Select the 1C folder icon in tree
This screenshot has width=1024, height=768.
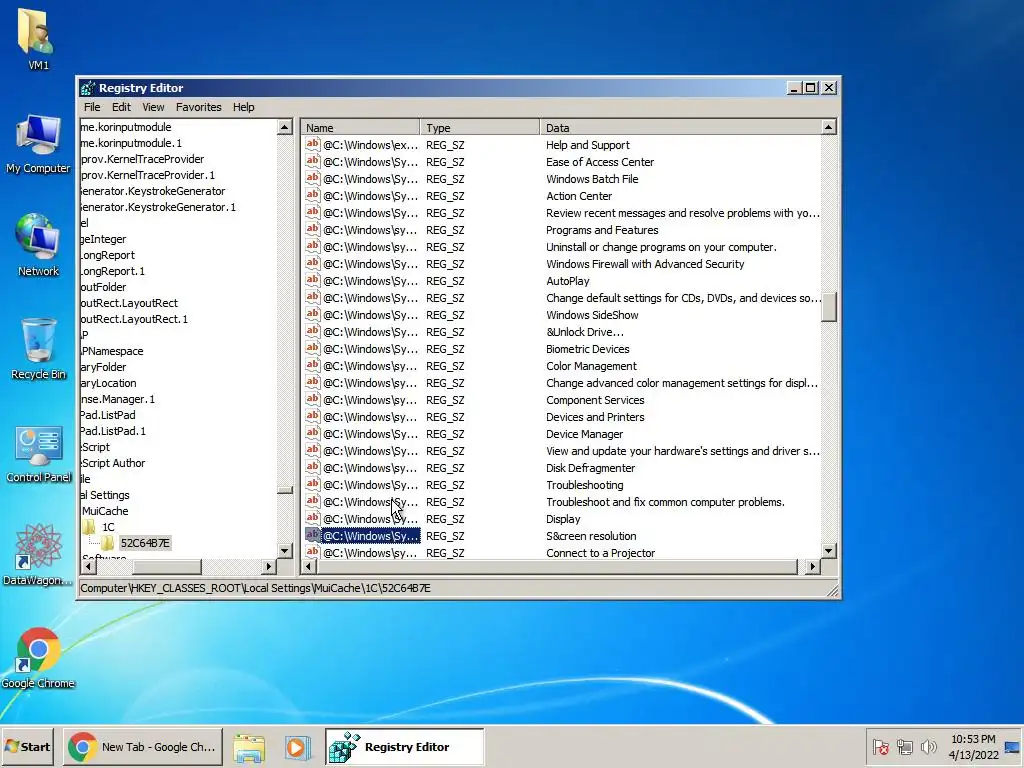[89, 526]
